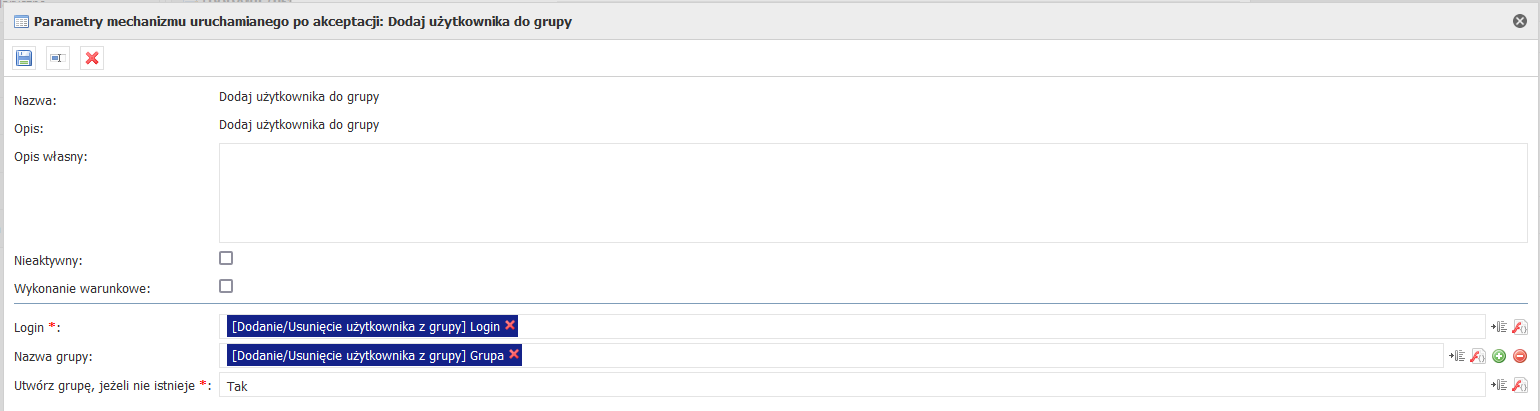The height and width of the screenshot is (411, 1540).
Task: Open function script icon for Utwórz grupę row
Action: [x=1520, y=385]
